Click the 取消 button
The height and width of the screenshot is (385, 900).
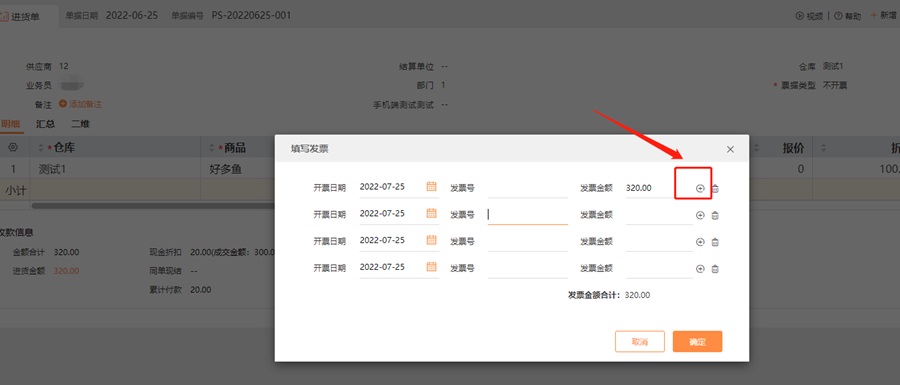(x=639, y=341)
